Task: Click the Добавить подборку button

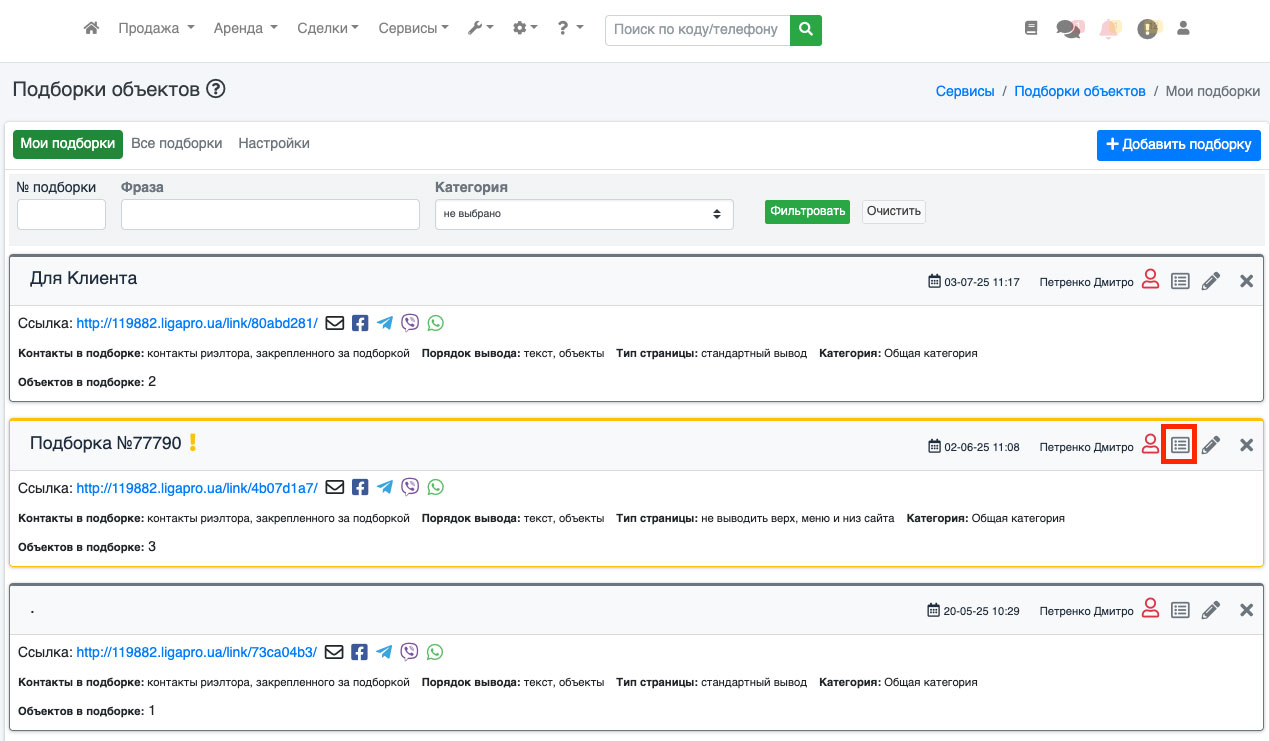Action: [x=1178, y=144]
